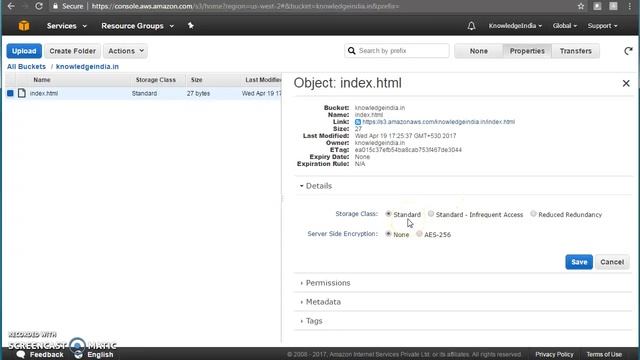Open the knowledgeindia.in breadcrumb link
The width and height of the screenshot is (640, 360).
tap(87, 67)
